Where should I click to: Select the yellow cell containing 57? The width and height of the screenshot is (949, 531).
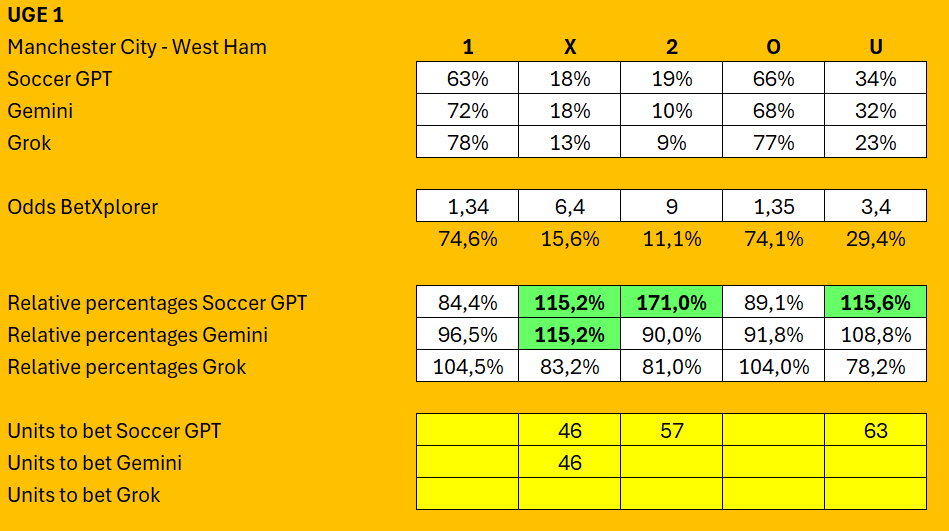pyautogui.click(x=671, y=431)
